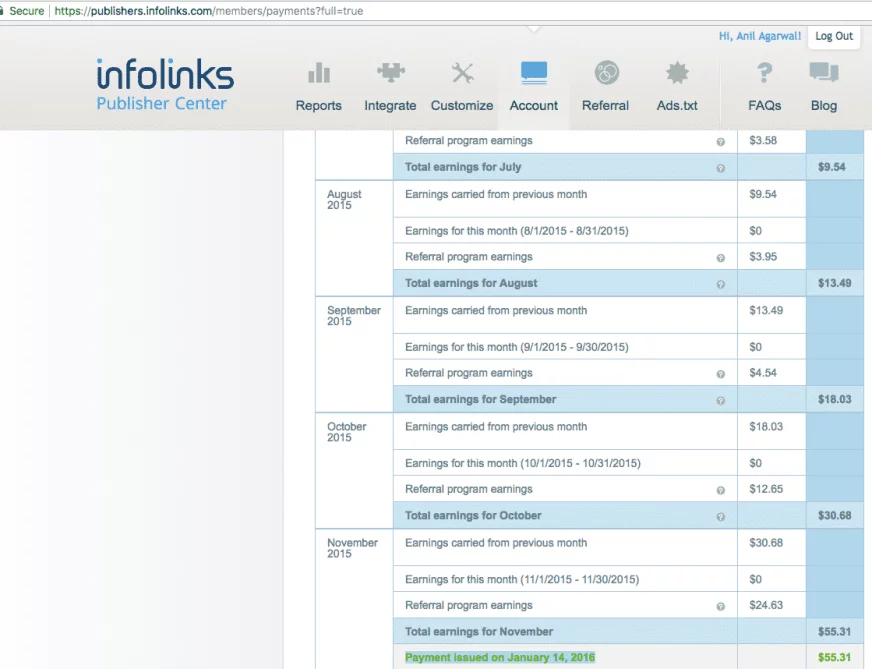The width and height of the screenshot is (872, 669).
Task: Click the $13.49 August total amount
Action: [834, 283]
